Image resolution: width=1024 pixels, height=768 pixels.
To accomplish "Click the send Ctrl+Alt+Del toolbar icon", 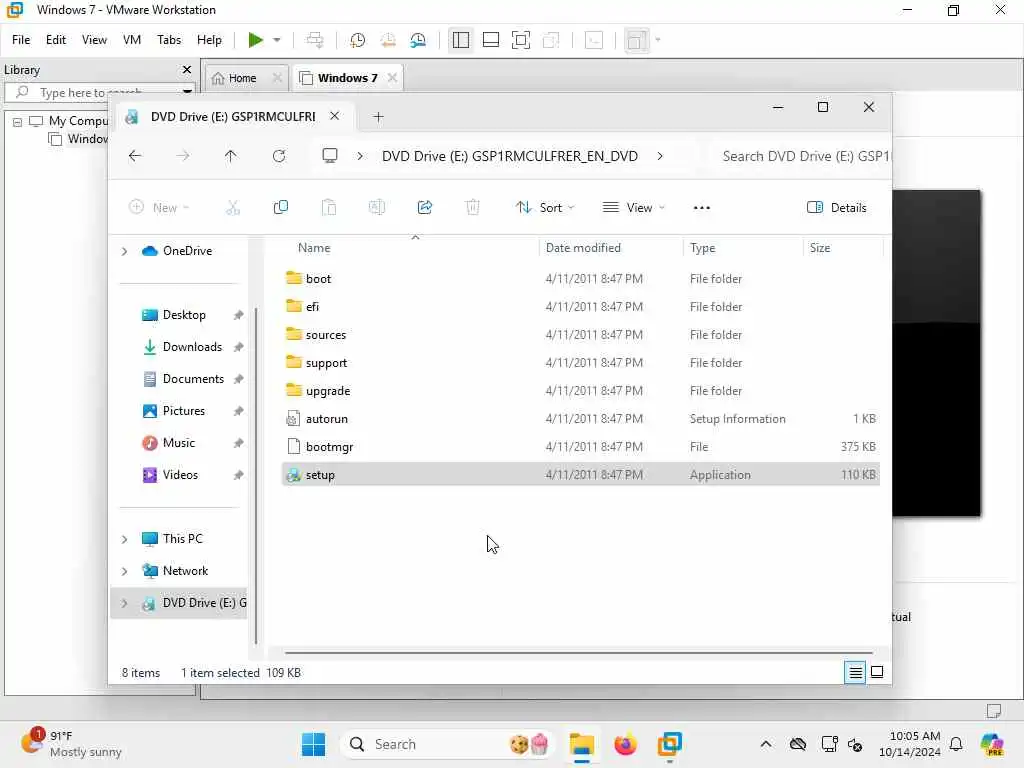I will 315,40.
